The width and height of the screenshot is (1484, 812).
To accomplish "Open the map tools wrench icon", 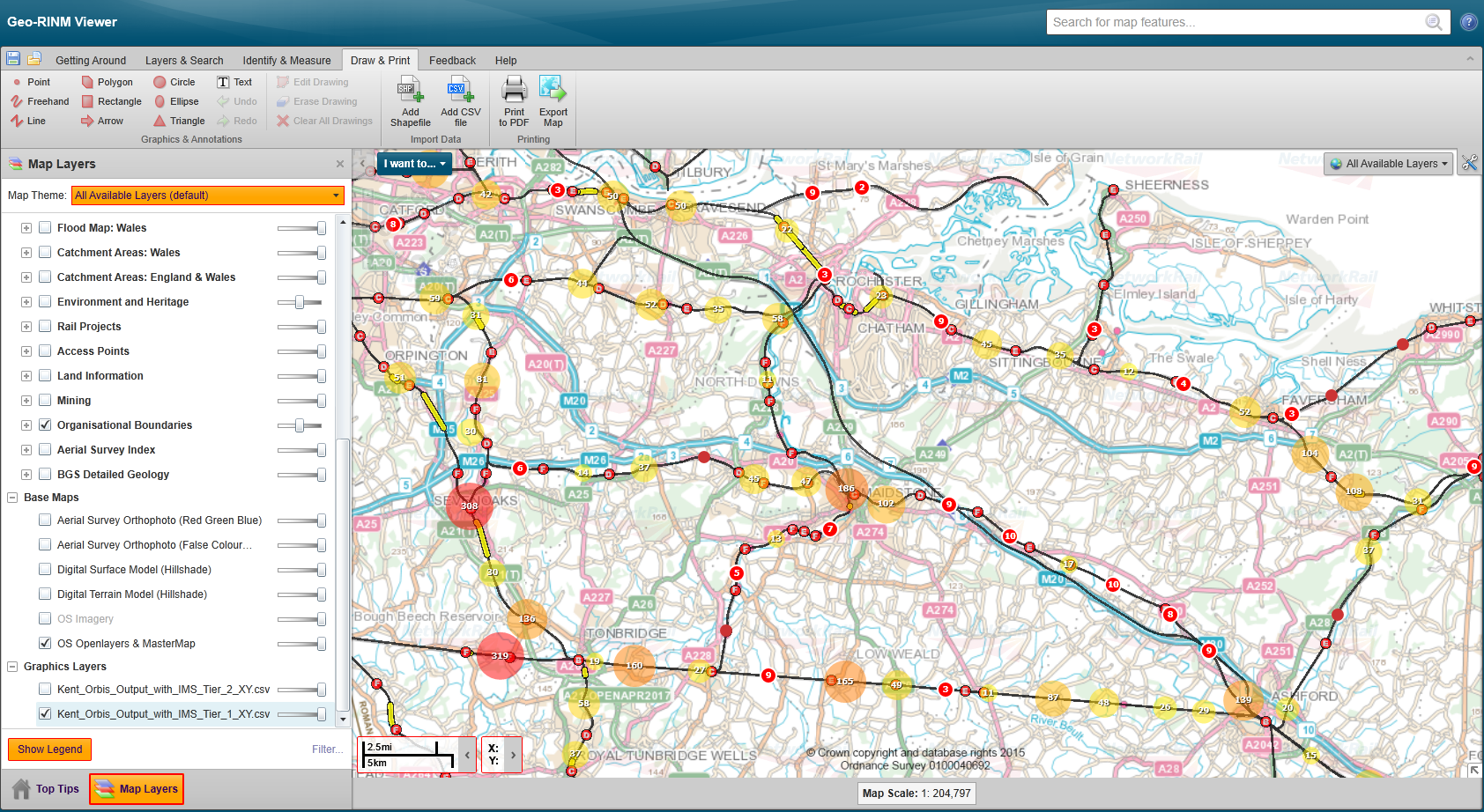I will (1469, 163).
